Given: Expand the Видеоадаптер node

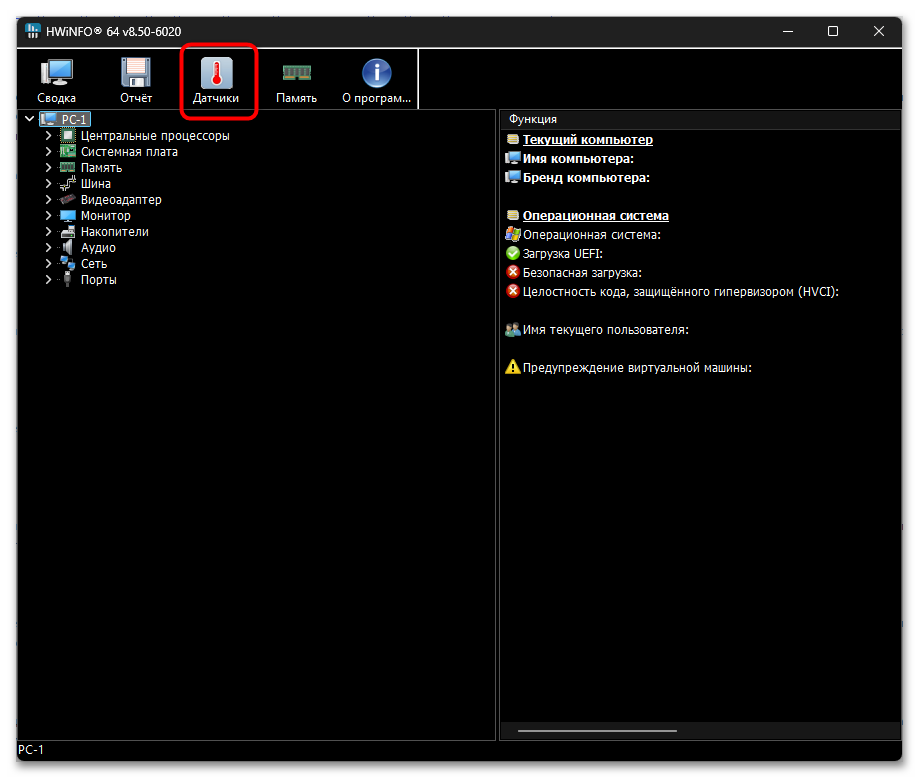Looking at the screenshot, I should click(49, 199).
